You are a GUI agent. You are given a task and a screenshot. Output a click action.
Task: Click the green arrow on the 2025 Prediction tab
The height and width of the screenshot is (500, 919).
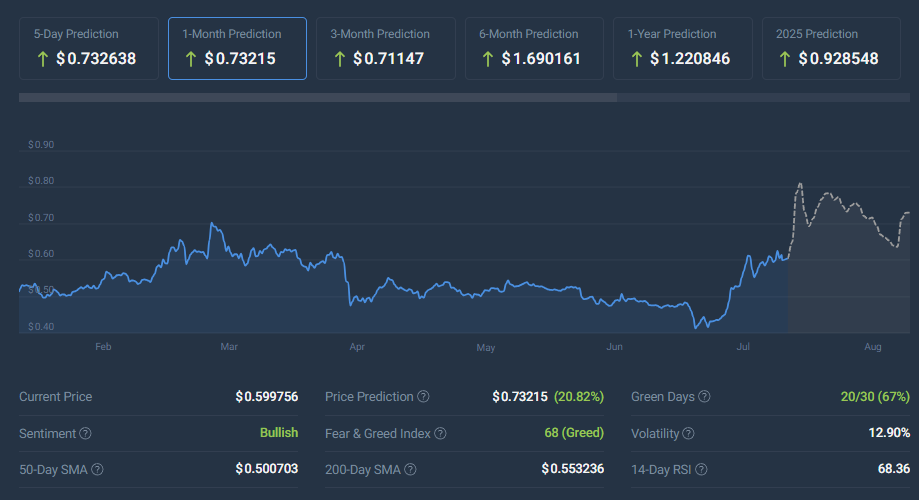point(785,59)
